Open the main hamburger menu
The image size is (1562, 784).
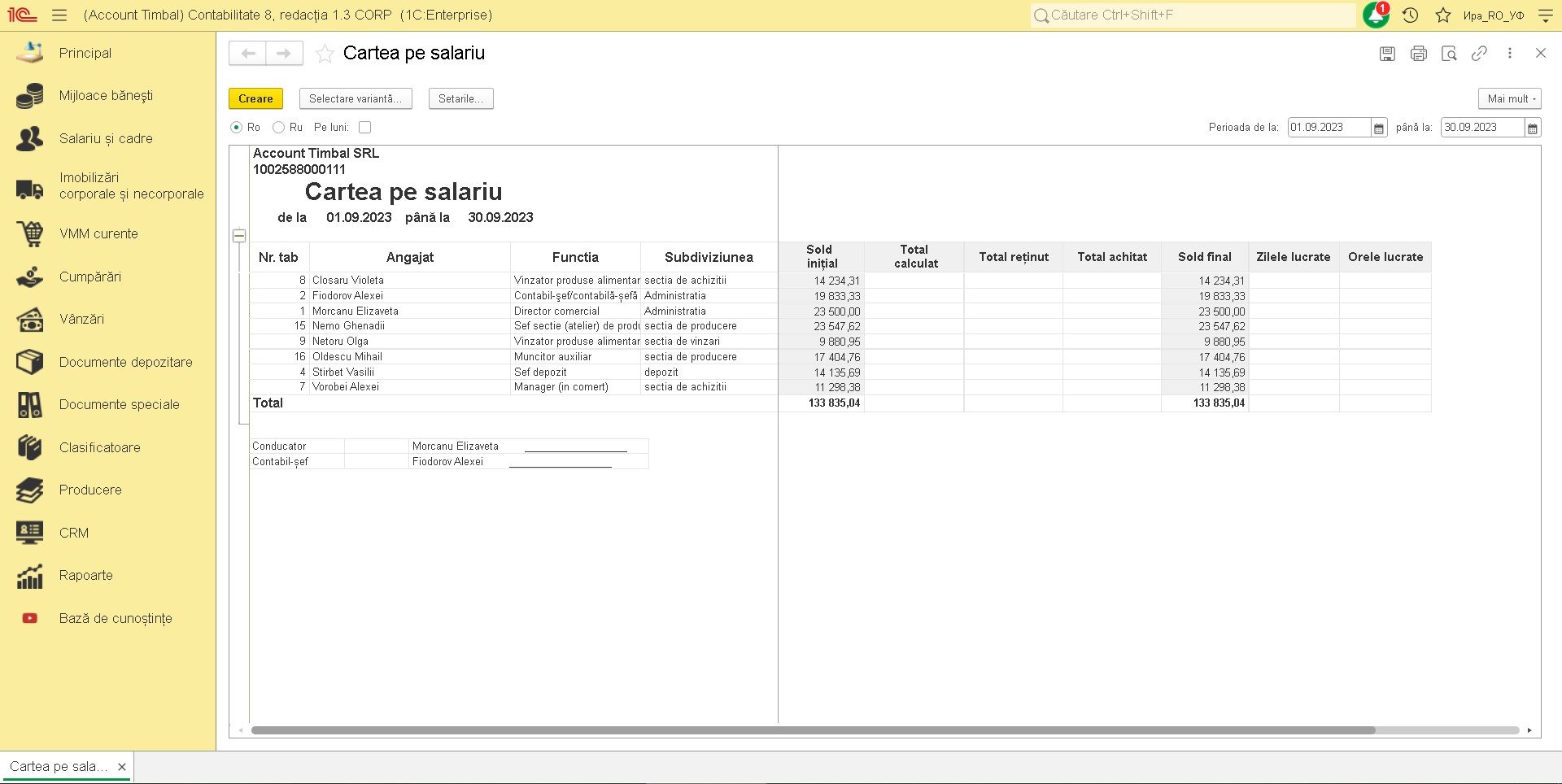59,15
